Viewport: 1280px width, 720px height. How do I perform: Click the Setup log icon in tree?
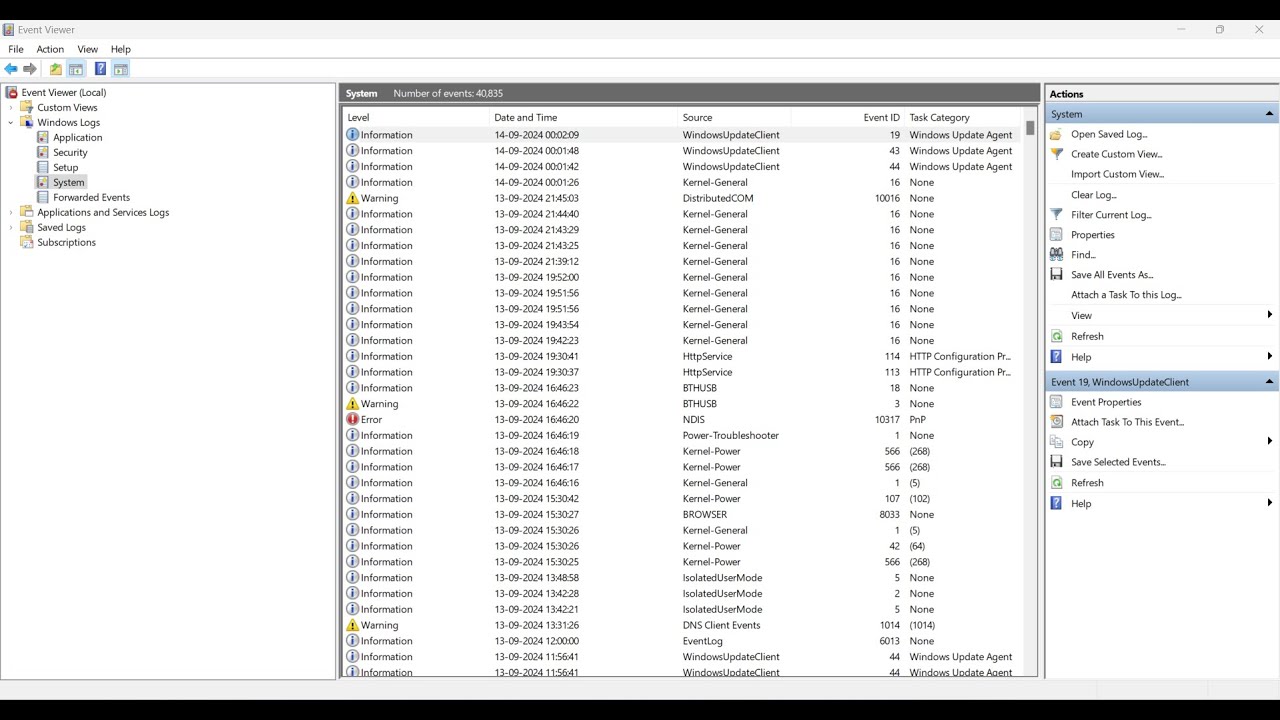click(x=43, y=167)
